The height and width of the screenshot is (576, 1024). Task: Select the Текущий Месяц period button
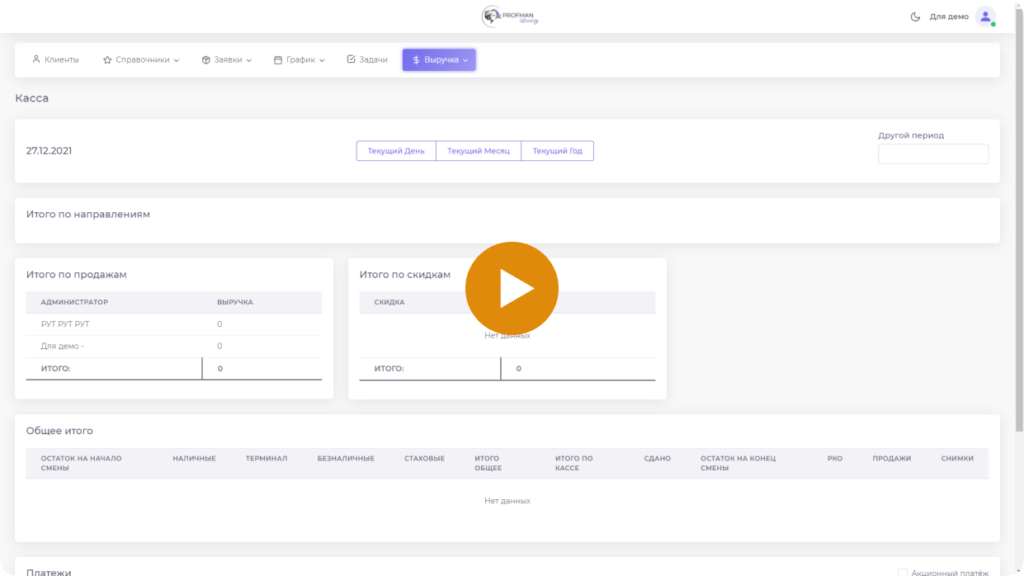pos(478,151)
